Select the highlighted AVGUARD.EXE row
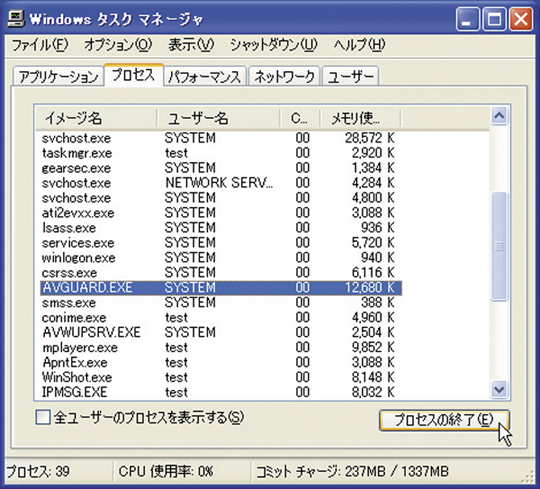Screen dimensions: 540x489 click(x=221, y=288)
